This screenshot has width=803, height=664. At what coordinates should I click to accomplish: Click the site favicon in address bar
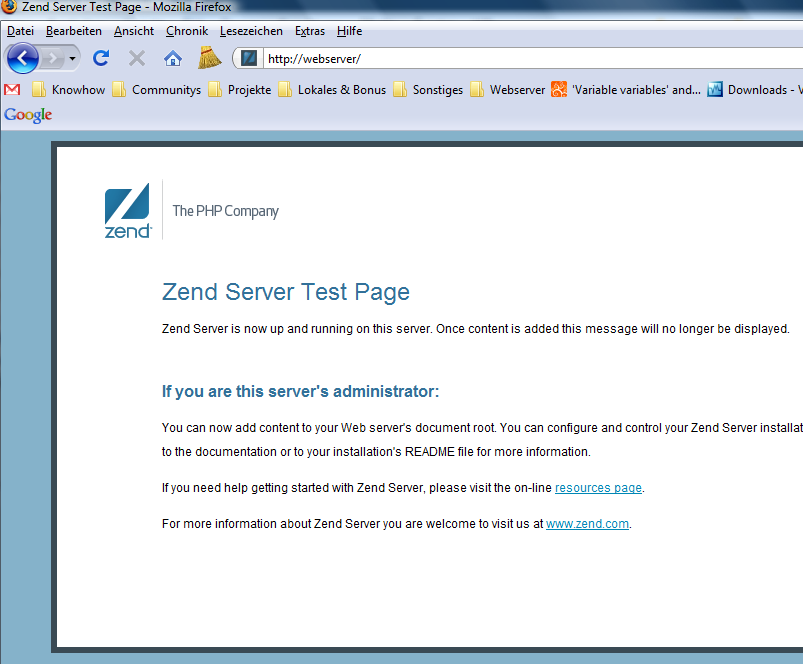[249, 58]
